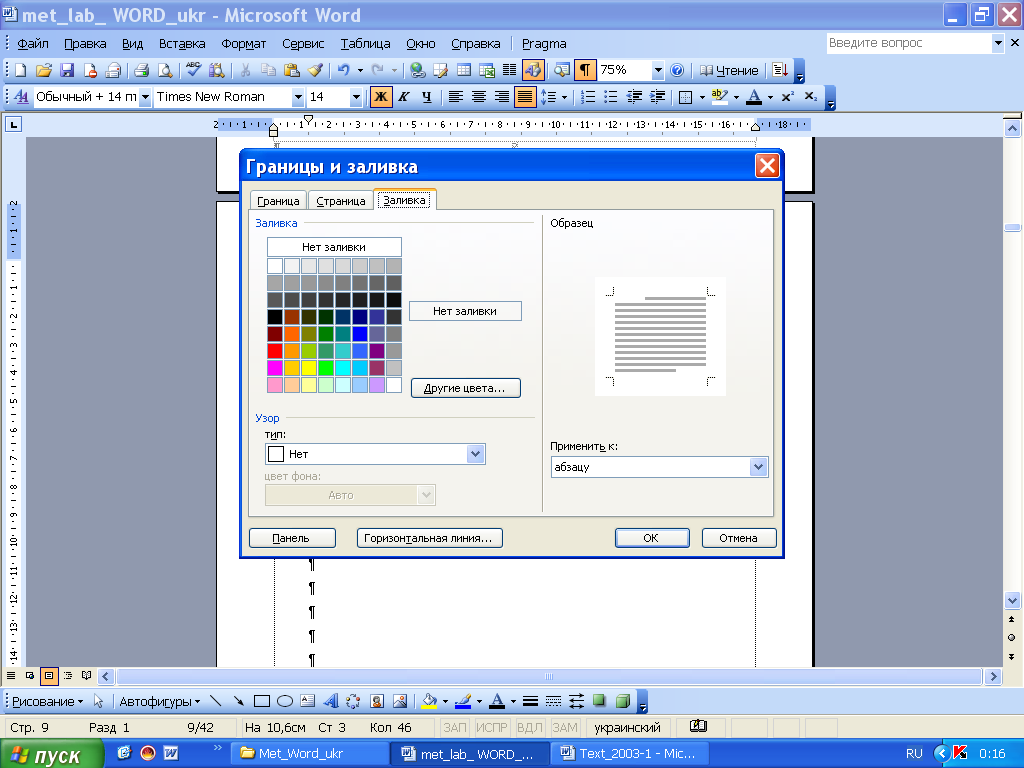Screen dimensions: 1024x768
Task: Toggle Align Left button
Action: pyautogui.click(x=456, y=97)
